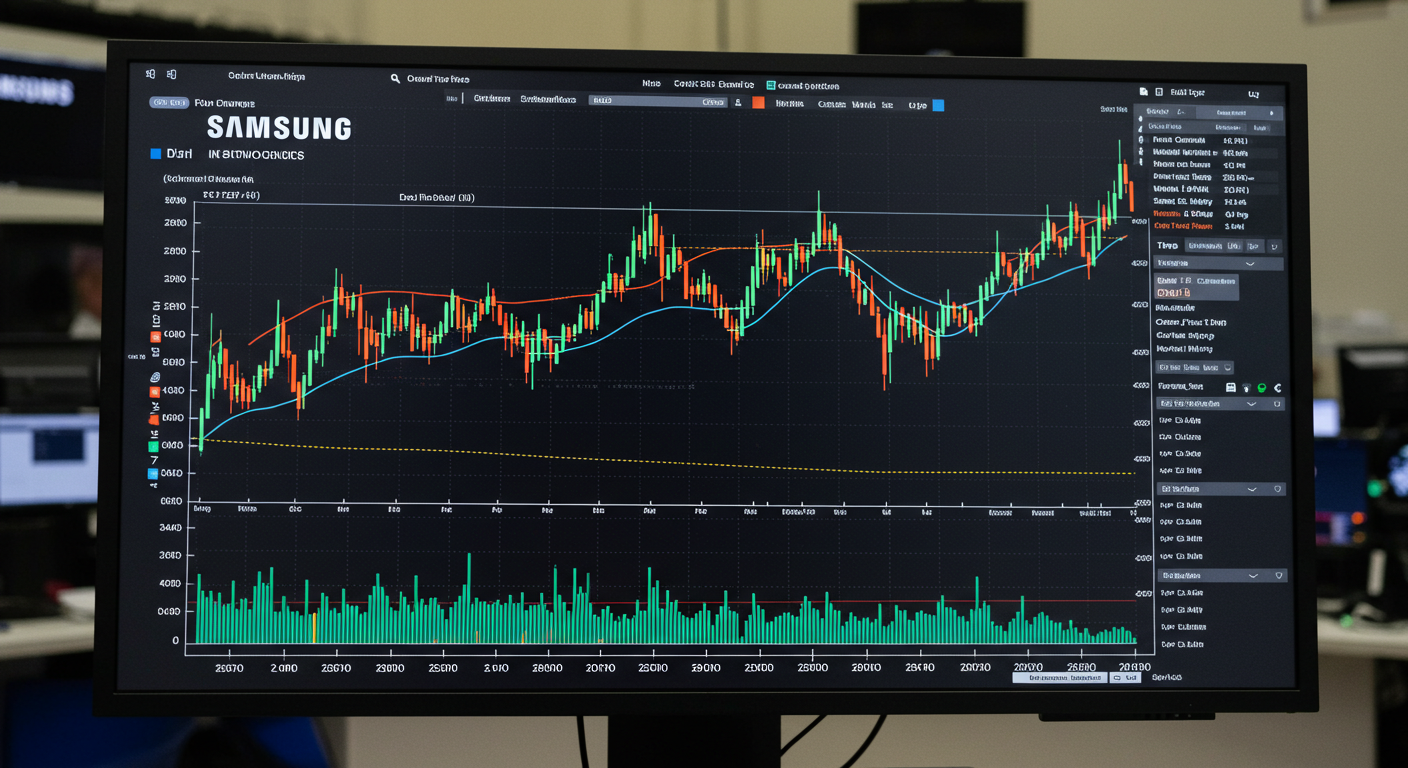Click the save disk icon in right panel
This screenshot has width=1408, height=768.
pyautogui.click(x=1231, y=388)
